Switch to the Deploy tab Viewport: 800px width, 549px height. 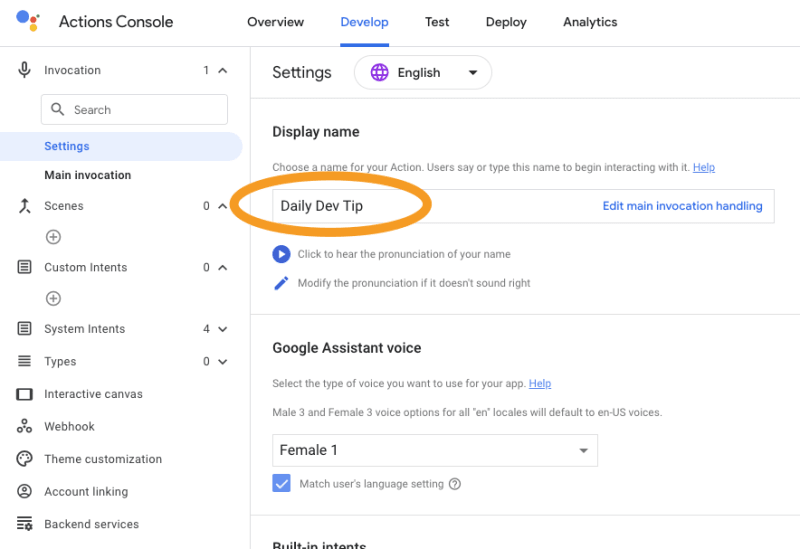point(506,22)
